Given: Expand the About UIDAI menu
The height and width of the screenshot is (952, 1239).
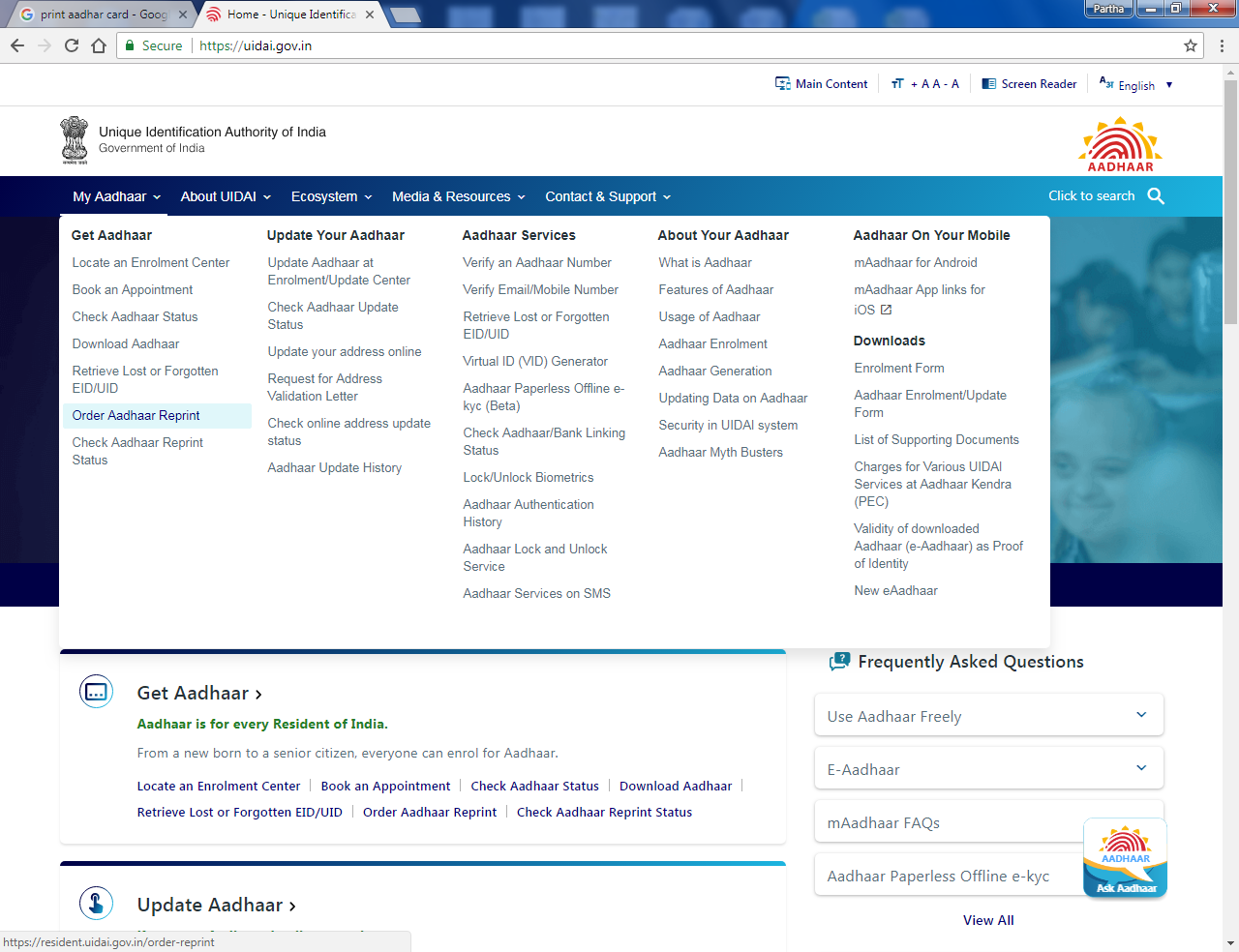Looking at the screenshot, I should [x=226, y=196].
